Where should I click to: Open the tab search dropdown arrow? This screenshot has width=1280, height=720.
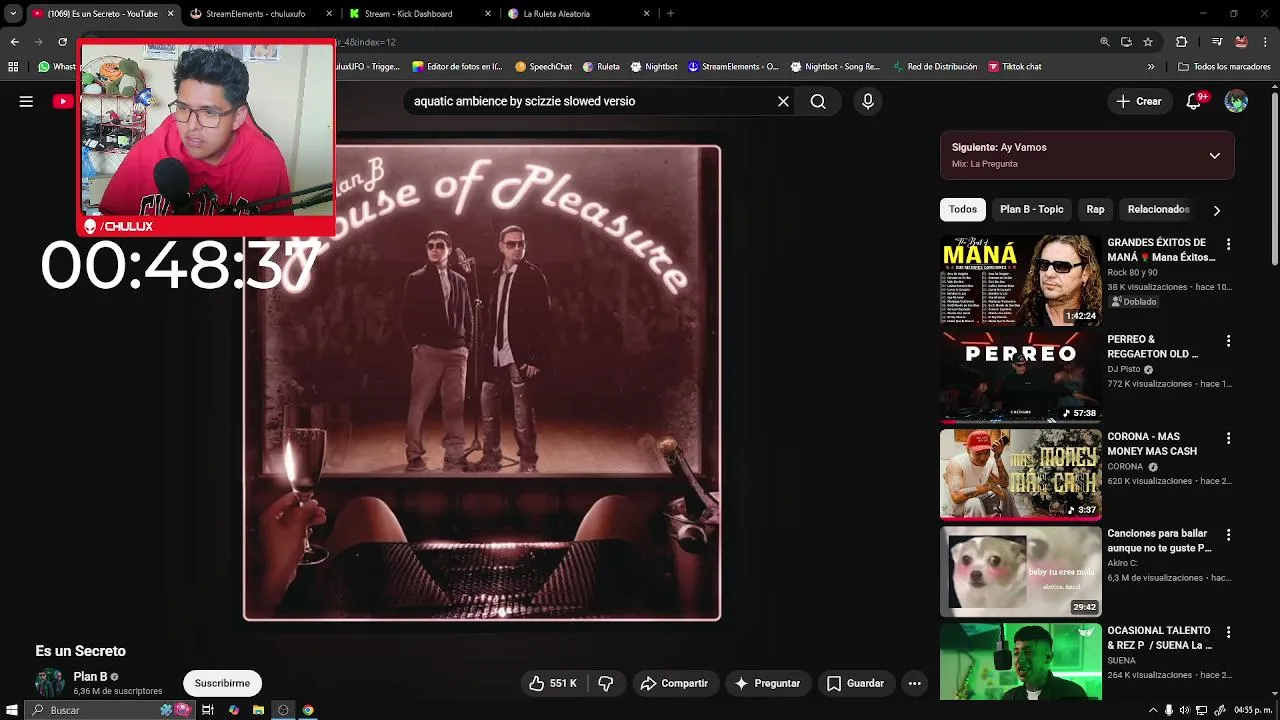tap(13, 14)
